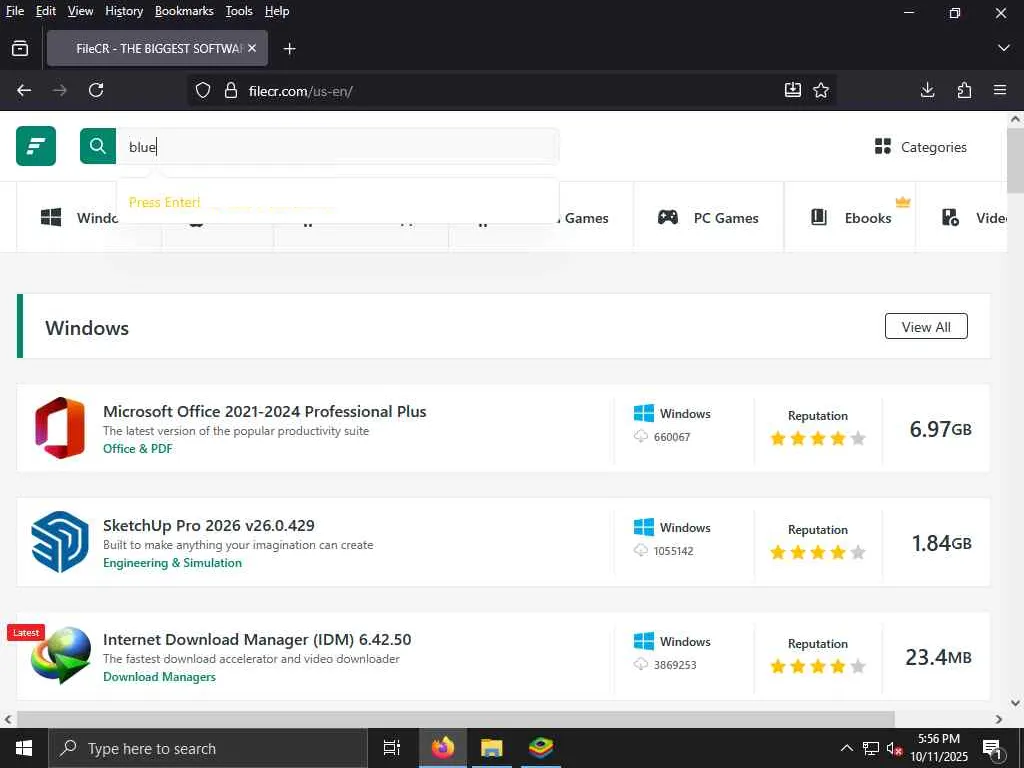This screenshot has height=768, width=1024.
Task: Click the Categories label
Action: (934, 147)
